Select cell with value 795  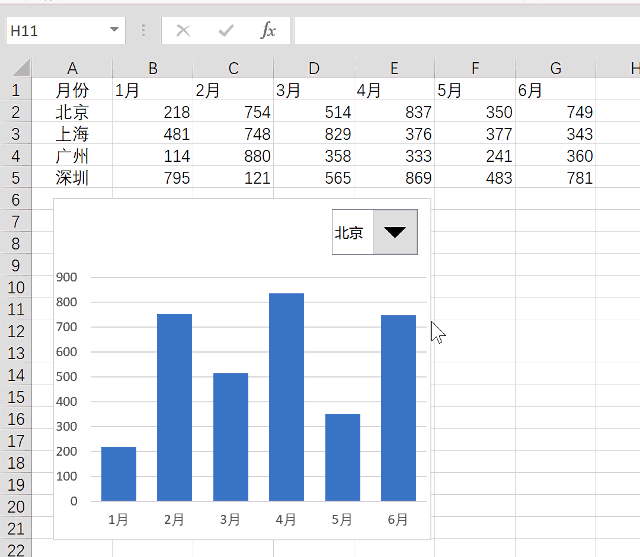(153, 178)
